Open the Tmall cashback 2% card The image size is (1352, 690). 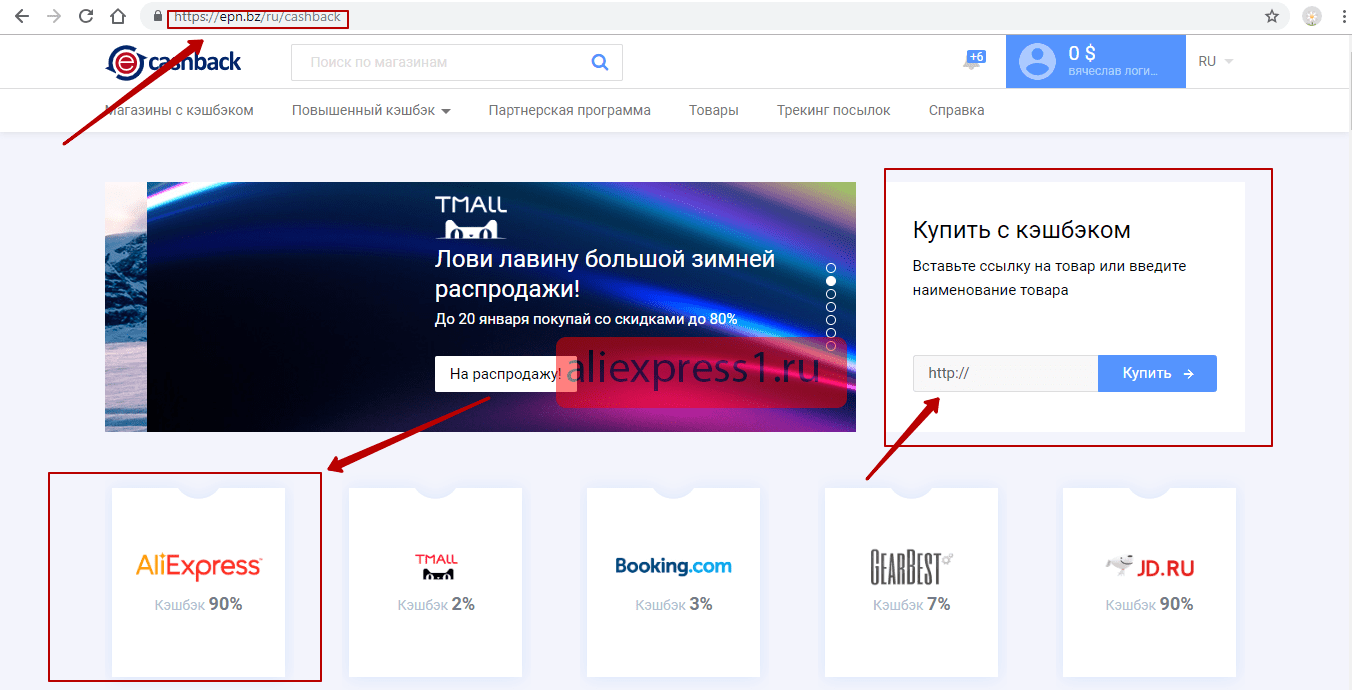pyautogui.click(x=435, y=582)
